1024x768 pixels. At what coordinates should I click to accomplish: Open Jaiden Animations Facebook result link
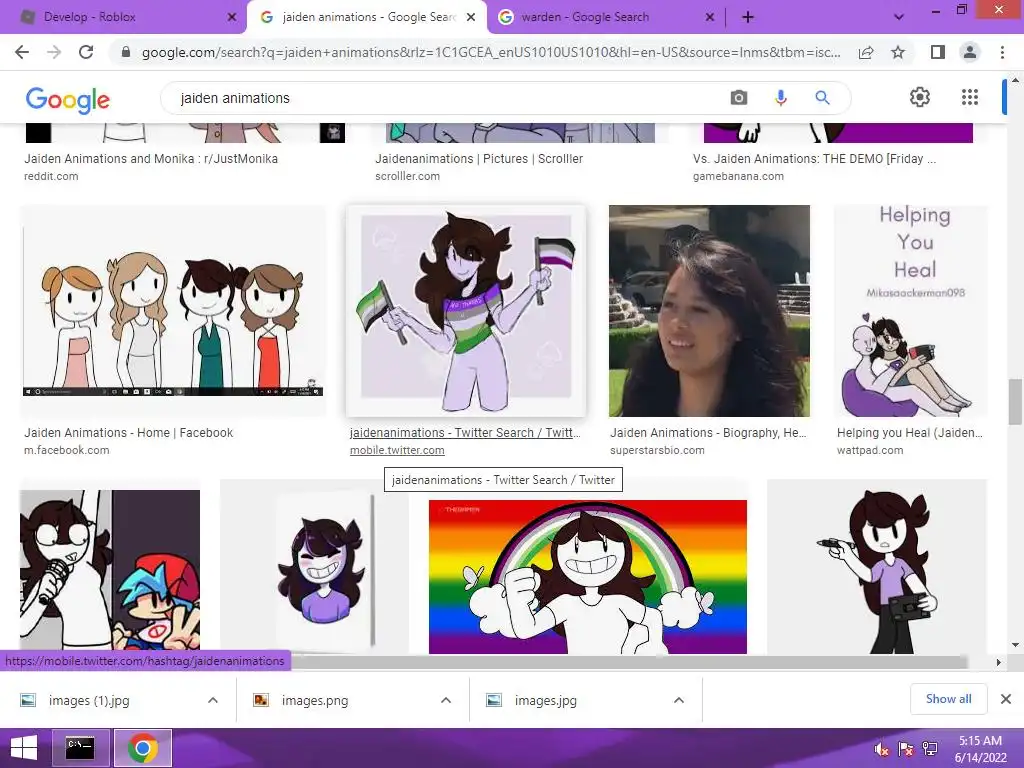128,432
